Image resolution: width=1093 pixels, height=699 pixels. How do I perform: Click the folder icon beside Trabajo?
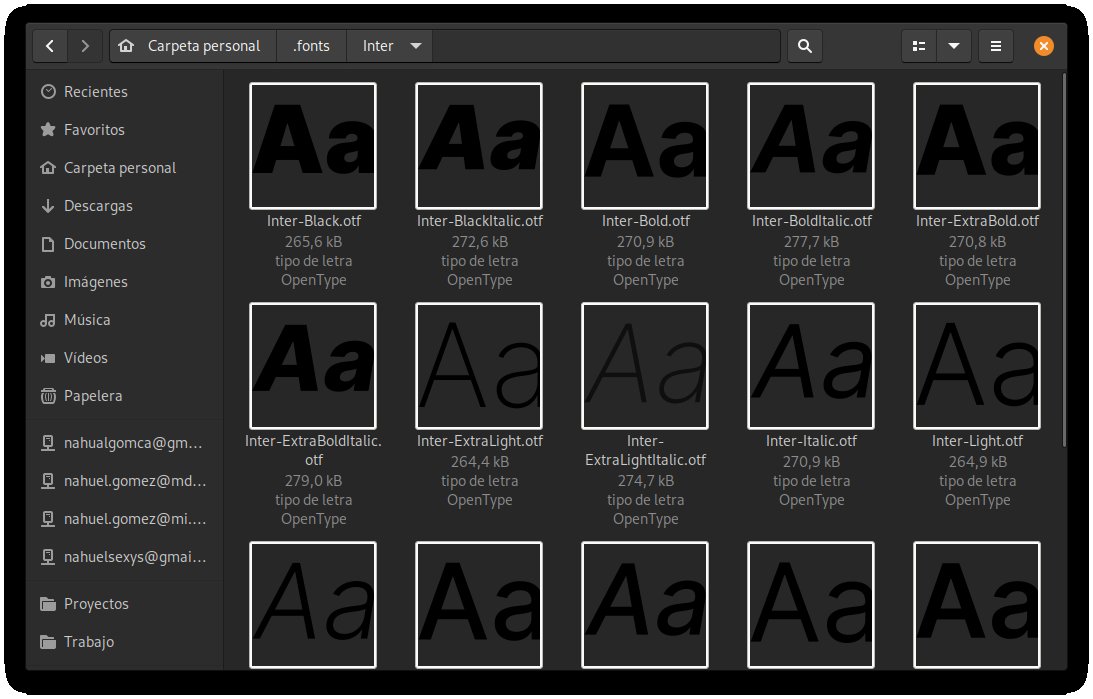(x=48, y=642)
